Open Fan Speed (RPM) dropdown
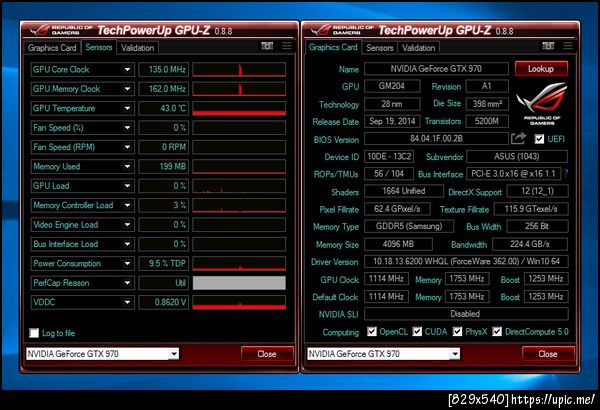This screenshot has height=410, width=600. (127, 147)
